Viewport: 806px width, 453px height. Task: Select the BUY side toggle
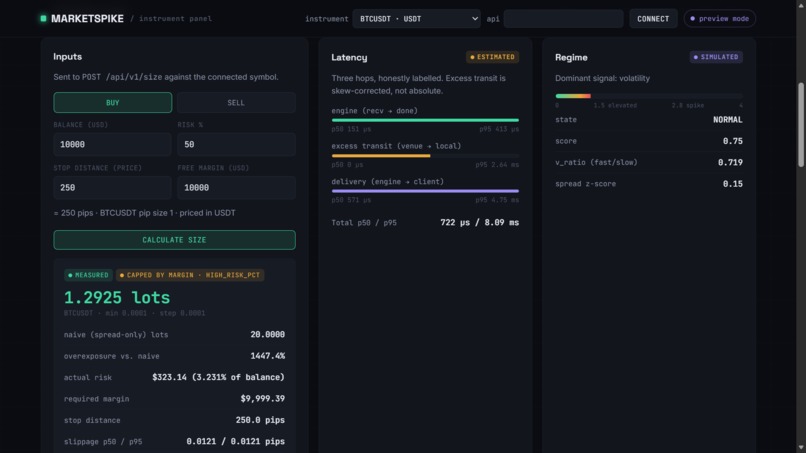[113, 103]
